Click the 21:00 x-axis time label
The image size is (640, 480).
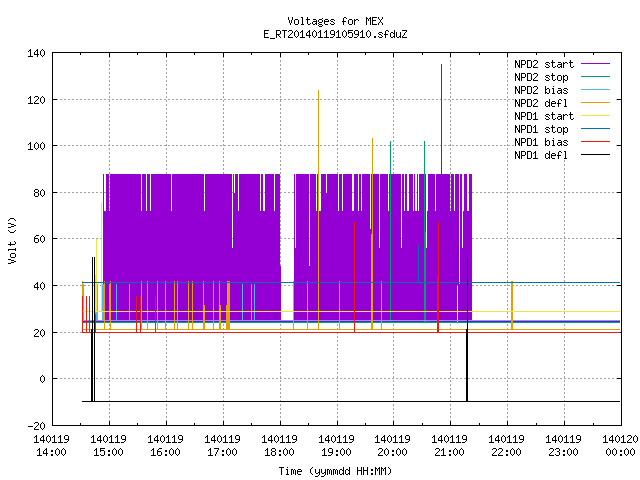click(449, 452)
